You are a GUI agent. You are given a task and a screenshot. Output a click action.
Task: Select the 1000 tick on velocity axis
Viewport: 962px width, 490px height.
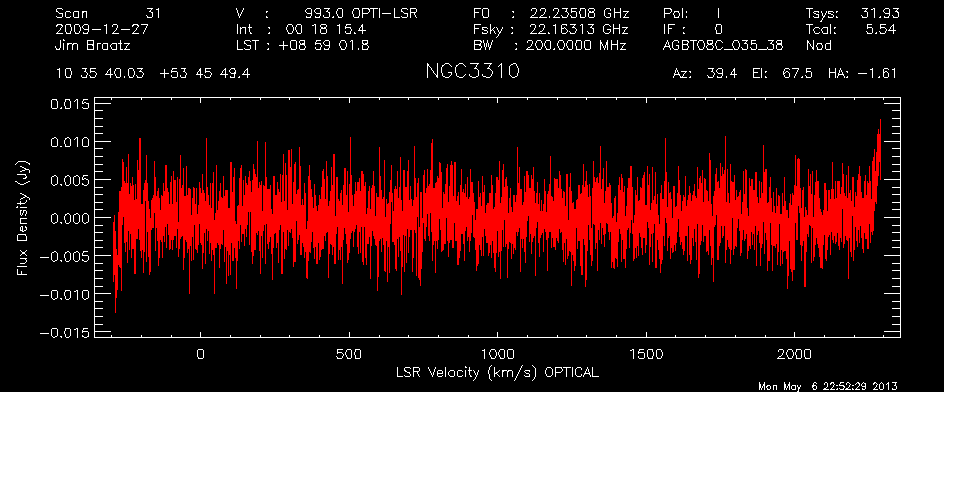497,354
